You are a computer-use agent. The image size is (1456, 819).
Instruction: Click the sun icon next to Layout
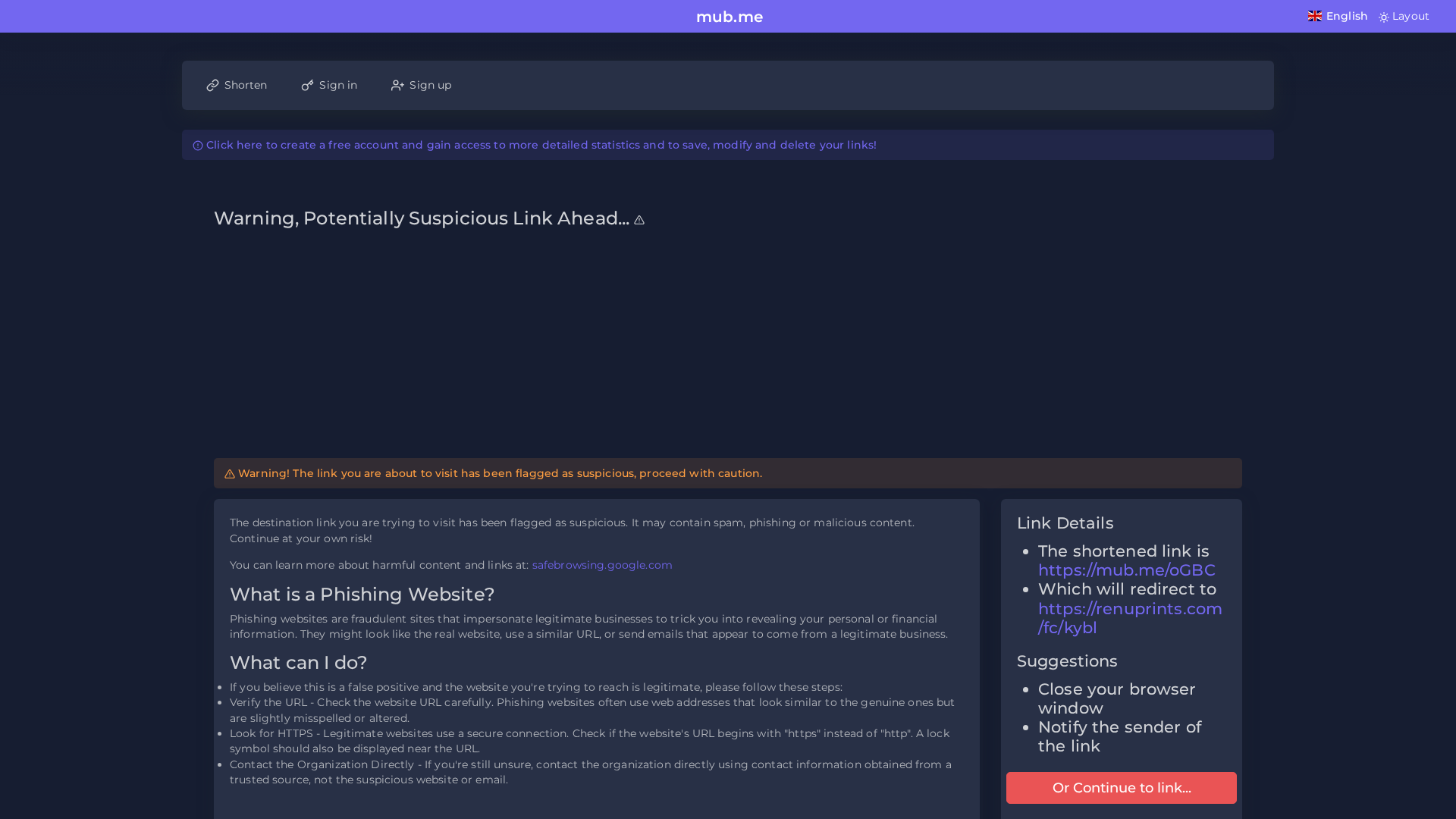pos(1385,16)
